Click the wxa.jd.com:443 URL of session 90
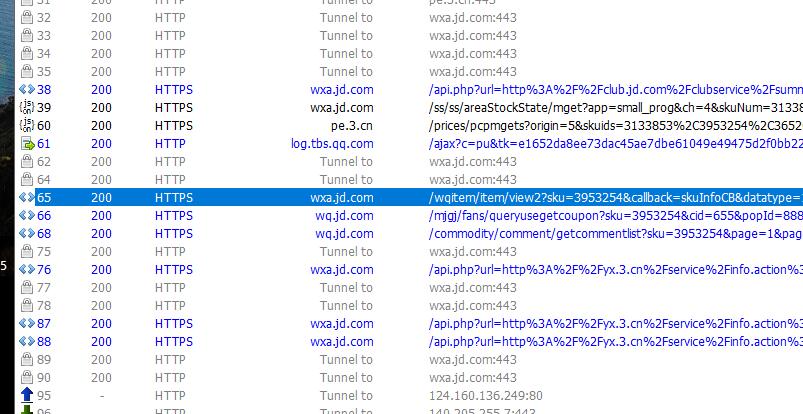803x414 pixels. point(473,378)
